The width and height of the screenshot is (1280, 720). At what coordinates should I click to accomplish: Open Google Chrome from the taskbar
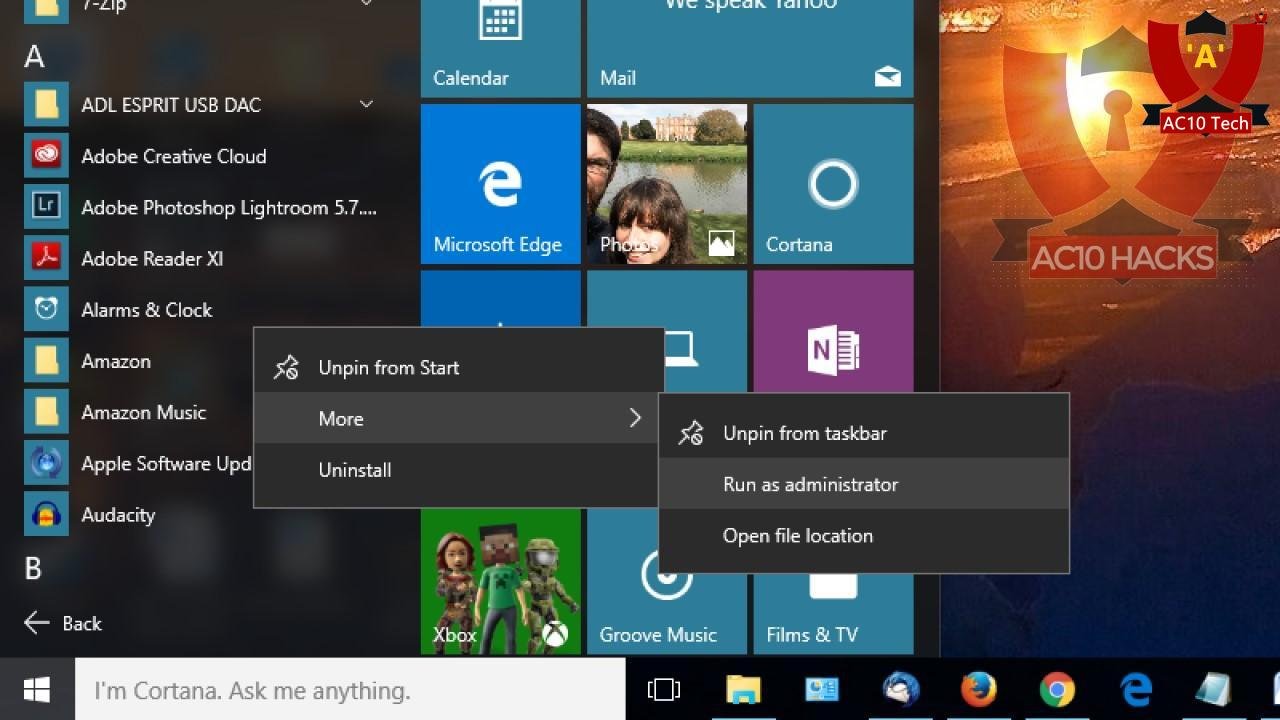pyautogui.click(x=1056, y=689)
